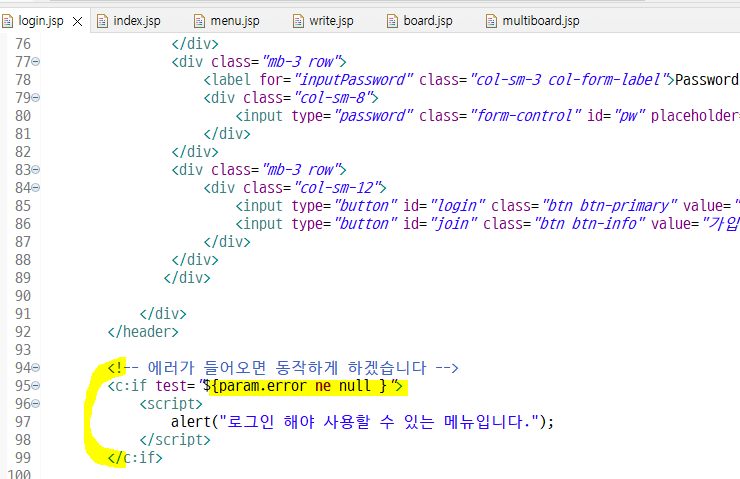Click the menu.jsp file icon
740x479 pixels.
point(200,21)
